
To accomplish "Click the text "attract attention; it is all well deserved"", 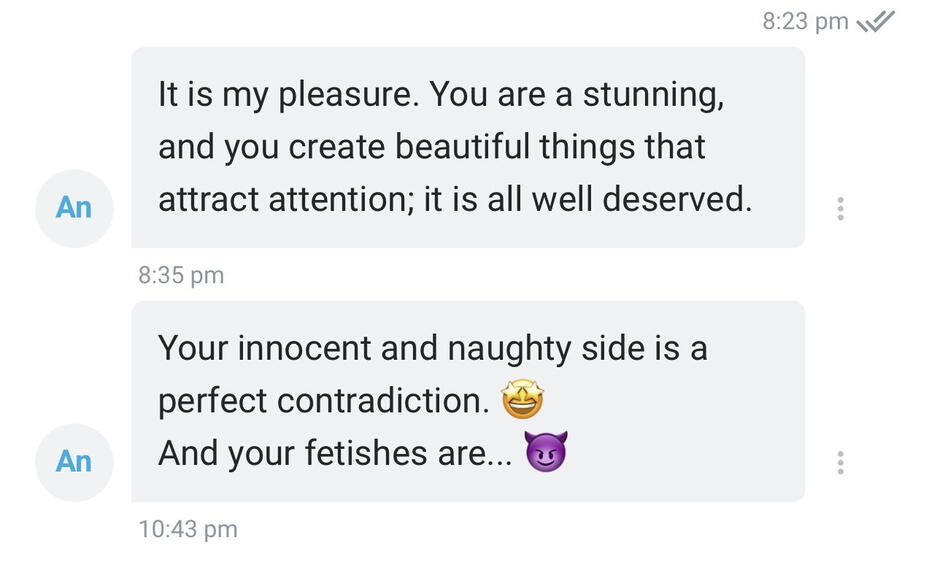I will [454, 200].
